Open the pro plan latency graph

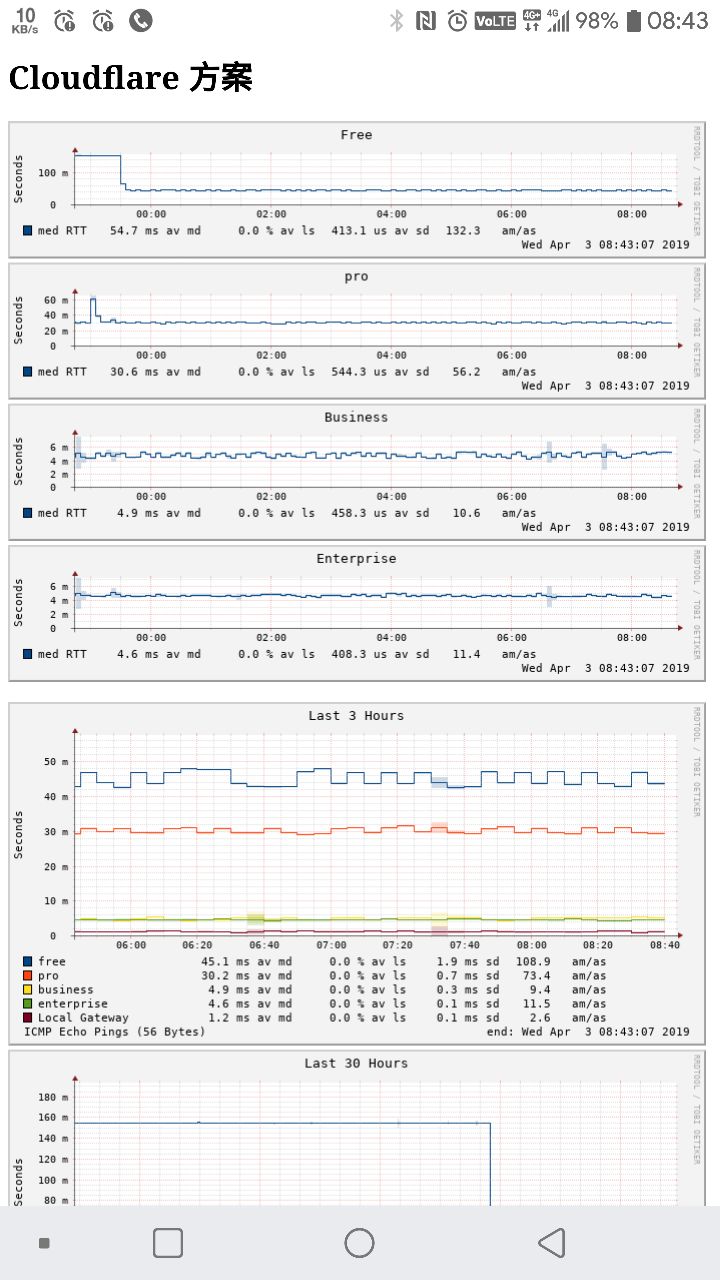pos(357,330)
